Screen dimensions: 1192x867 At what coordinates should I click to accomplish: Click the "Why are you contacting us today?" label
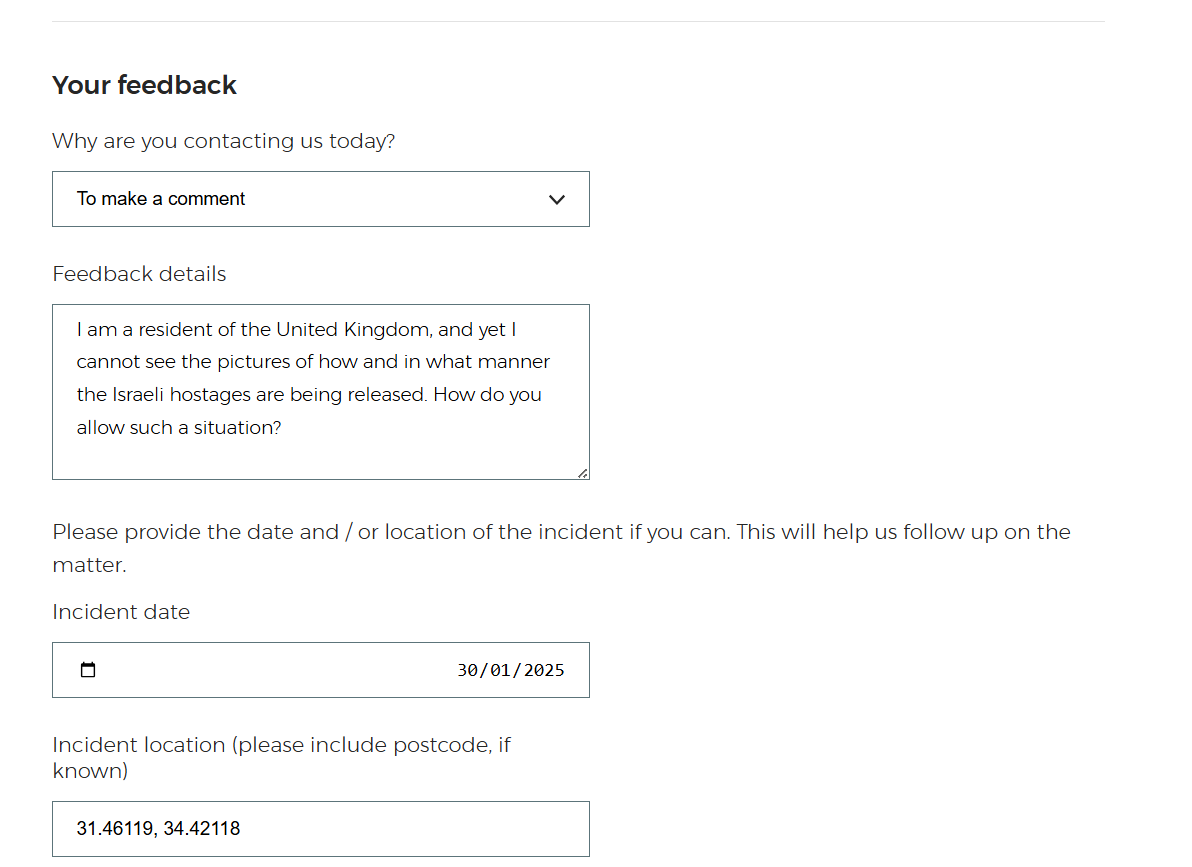(x=223, y=141)
